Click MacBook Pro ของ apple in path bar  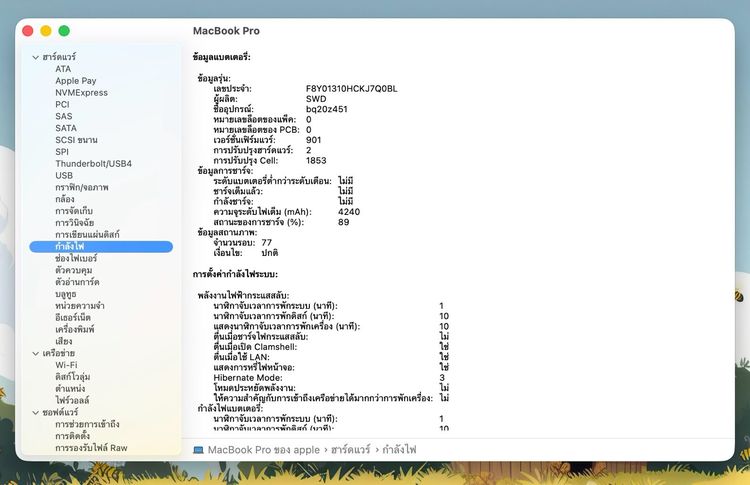tap(264, 450)
